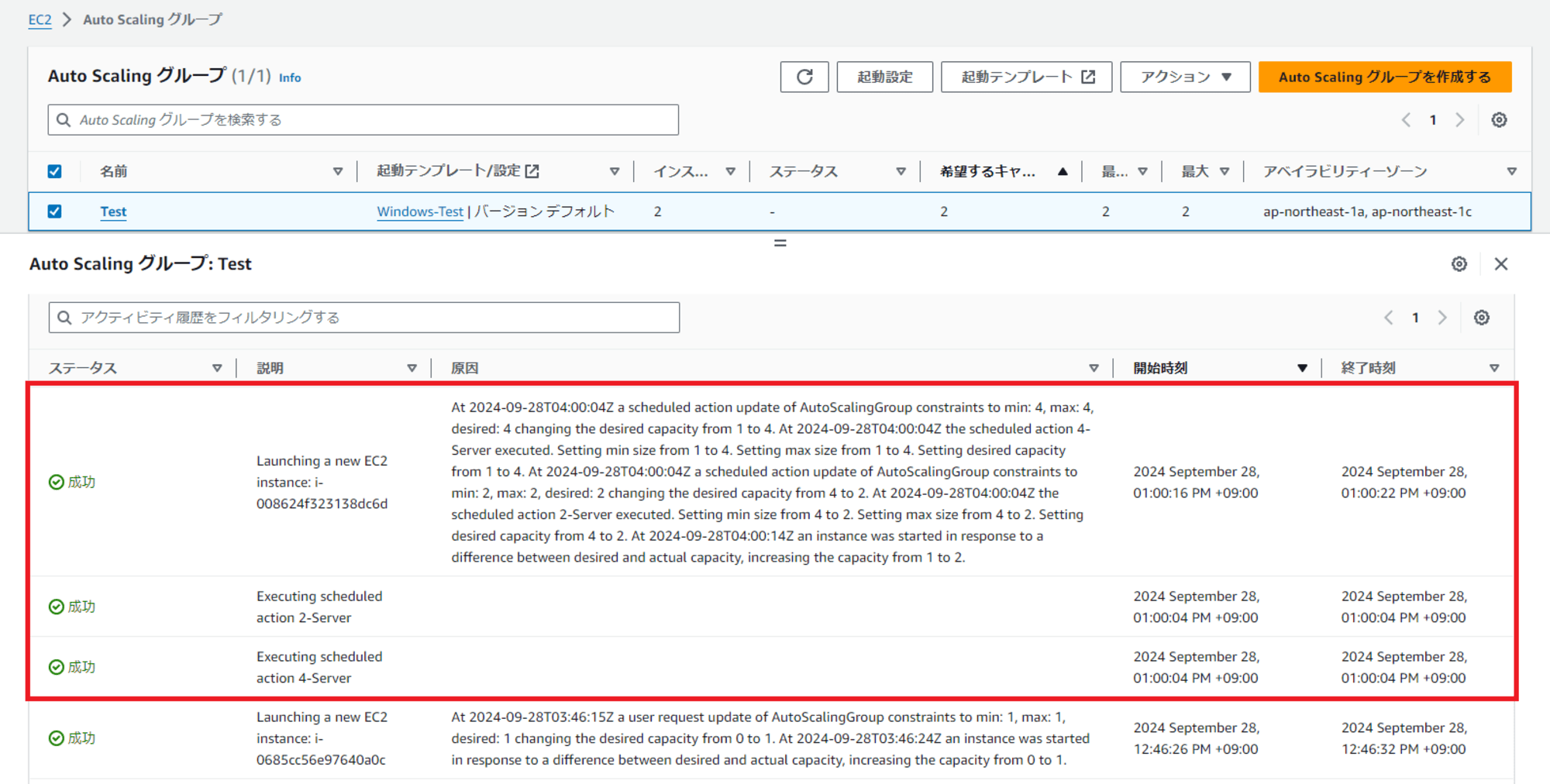Click Auto Scaling グループを作成する button
The image size is (1550, 784).
pyautogui.click(x=1384, y=77)
